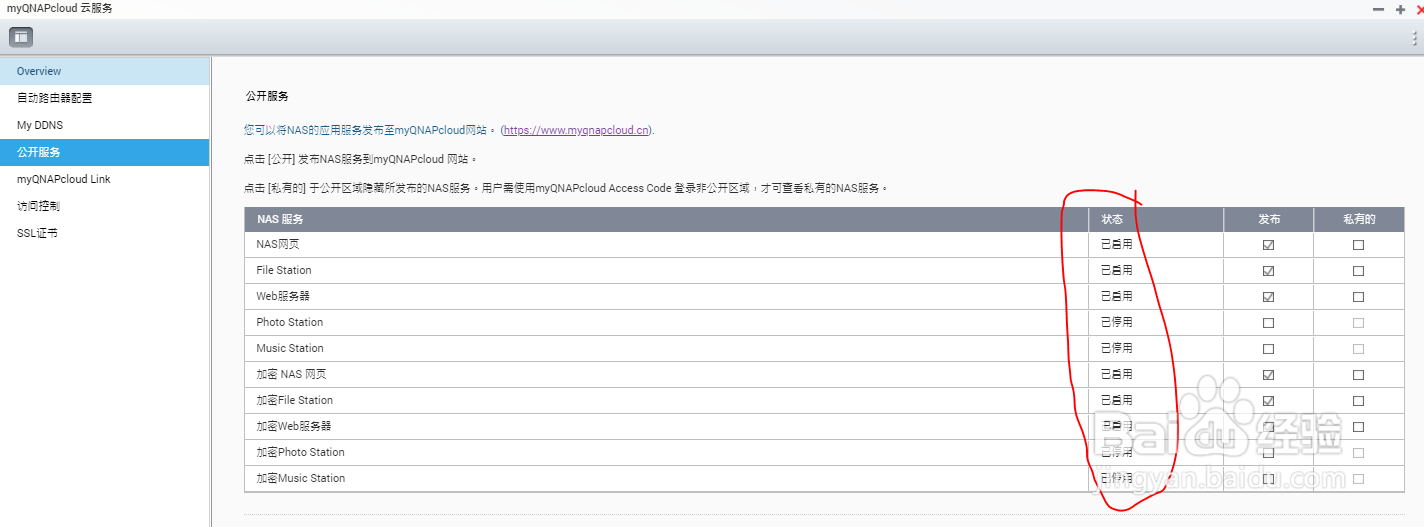Uncheck publish for Web服务器
The image size is (1424, 527).
pos(1269,297)
